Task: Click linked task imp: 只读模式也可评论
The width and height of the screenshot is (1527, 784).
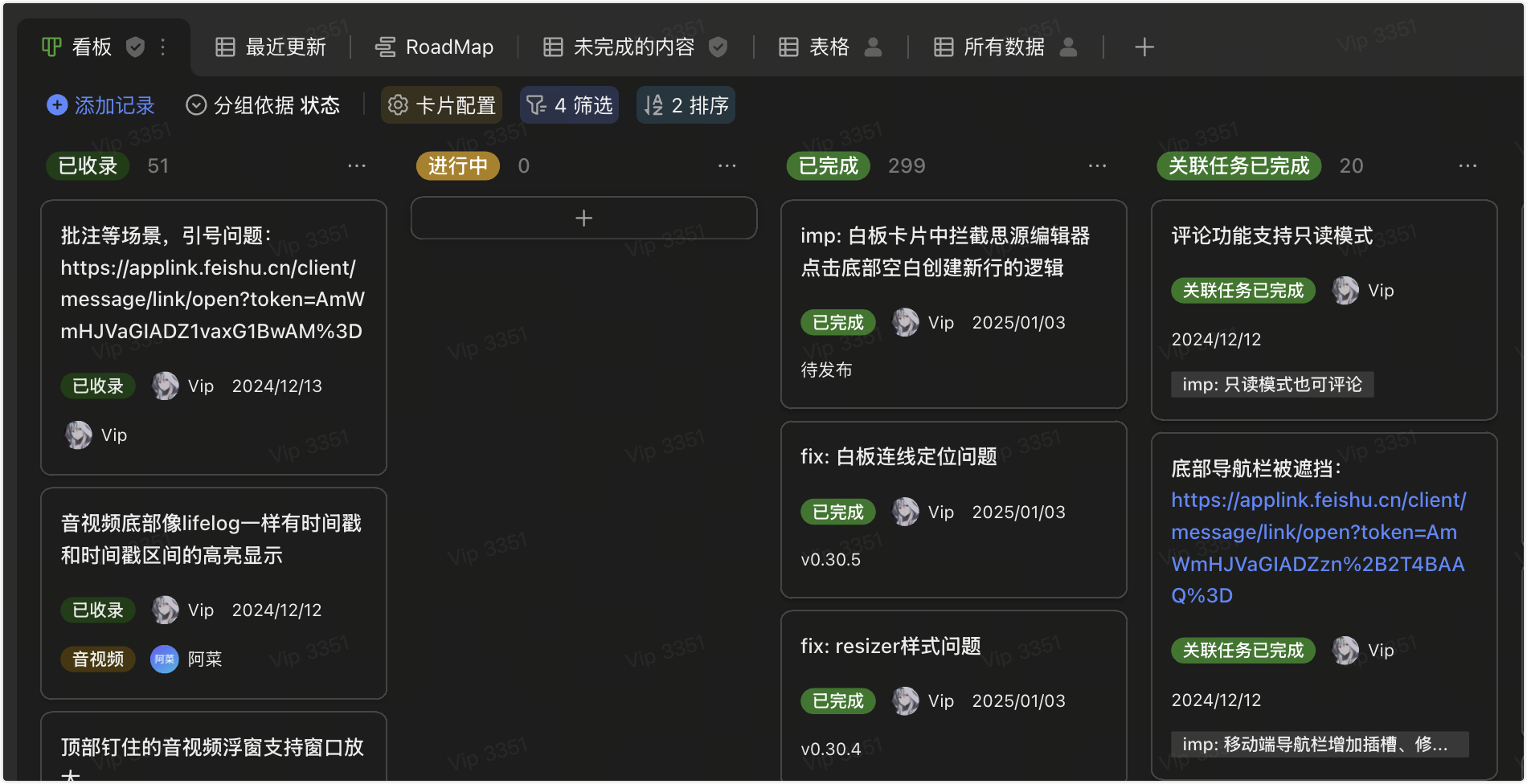Action: [x=1272, y=385]
